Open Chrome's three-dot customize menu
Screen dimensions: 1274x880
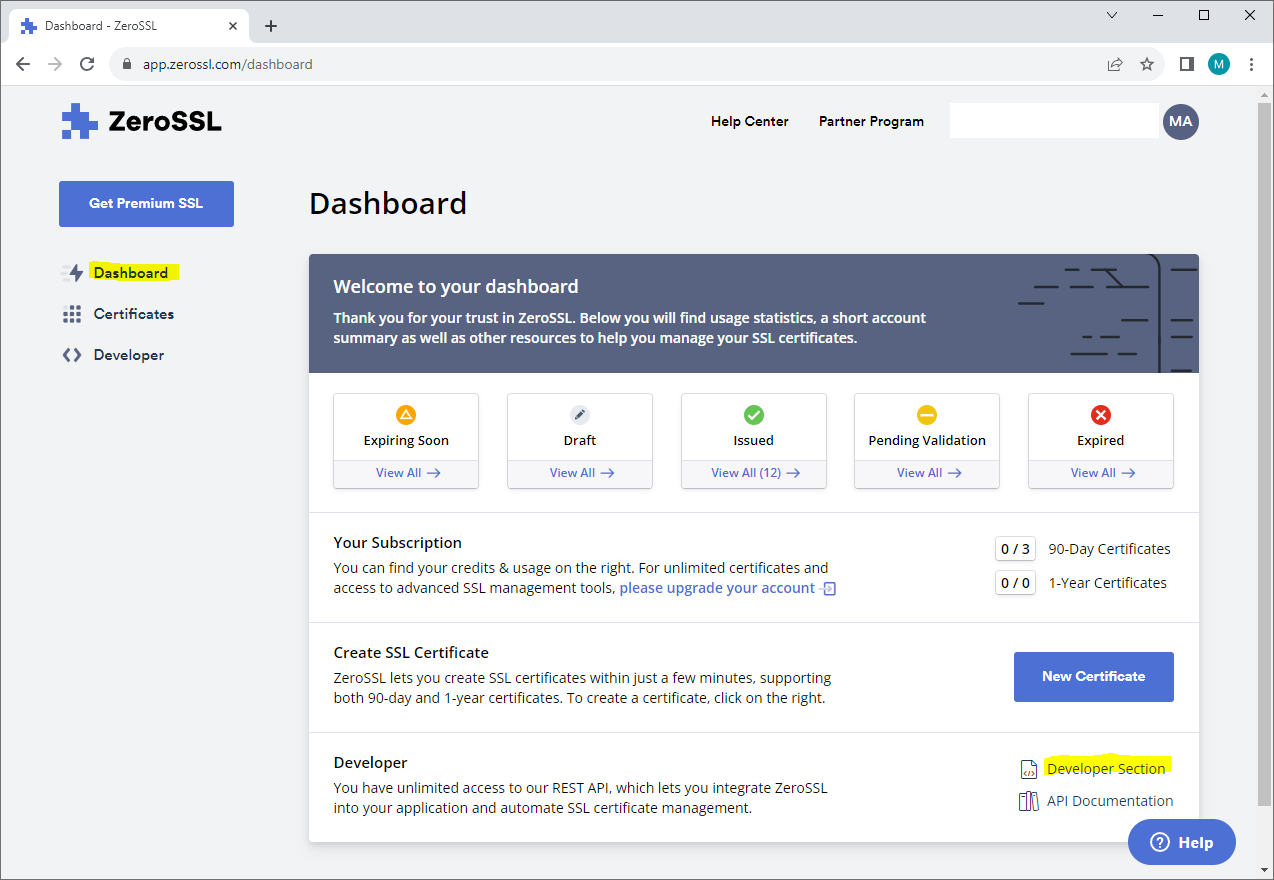1252,63
